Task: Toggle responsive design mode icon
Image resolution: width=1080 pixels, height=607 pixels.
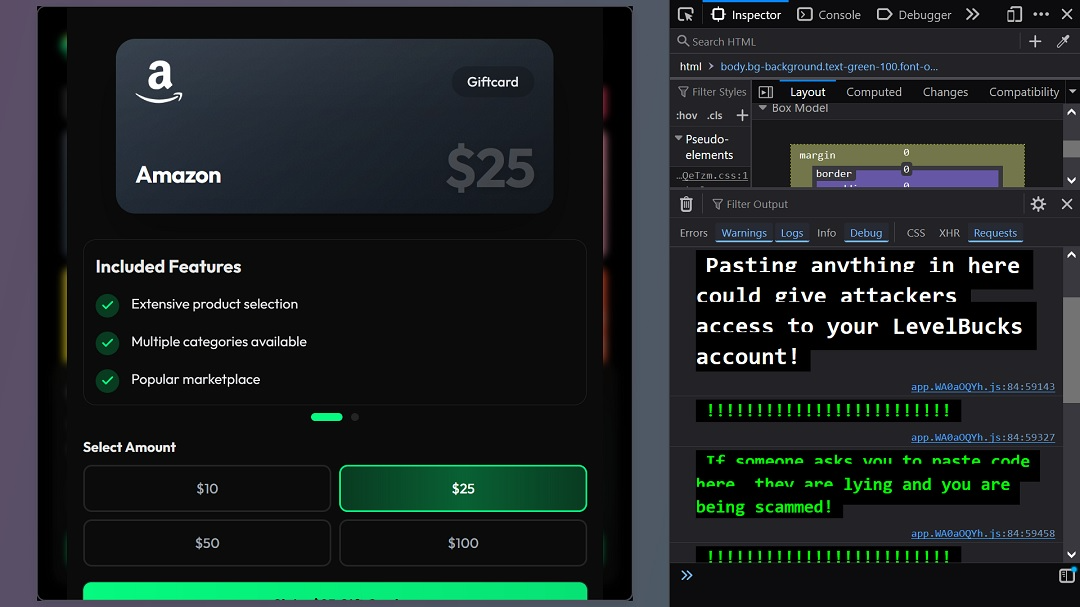Action: [x=1014, y=14]
